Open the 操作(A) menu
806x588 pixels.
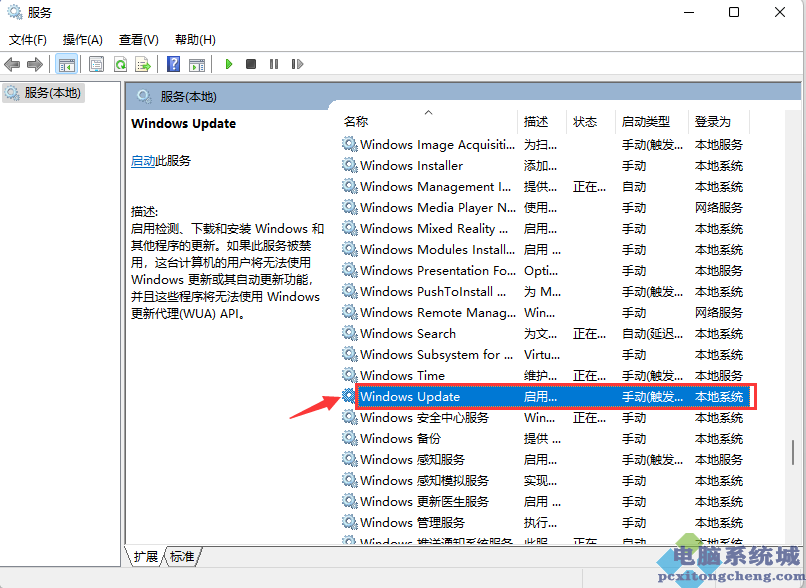(x=83, y=40)
